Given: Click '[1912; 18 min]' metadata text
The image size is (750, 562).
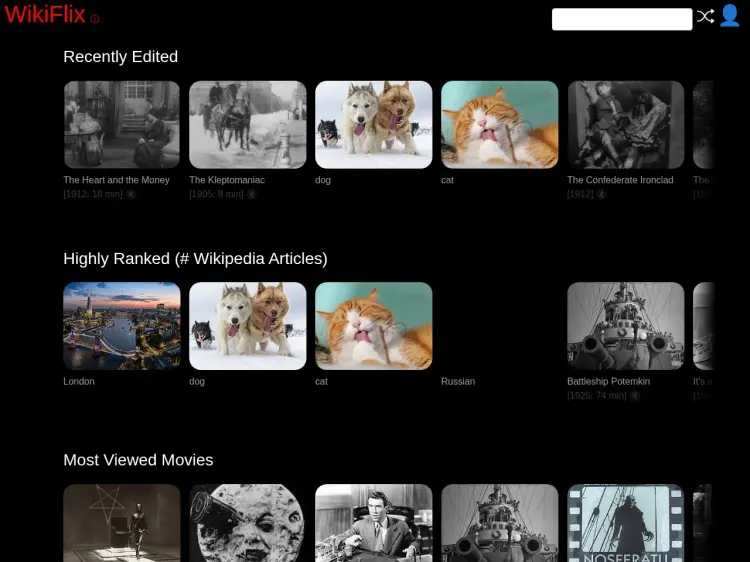Looking at the screenshot, I should click(x=93, y=194).
